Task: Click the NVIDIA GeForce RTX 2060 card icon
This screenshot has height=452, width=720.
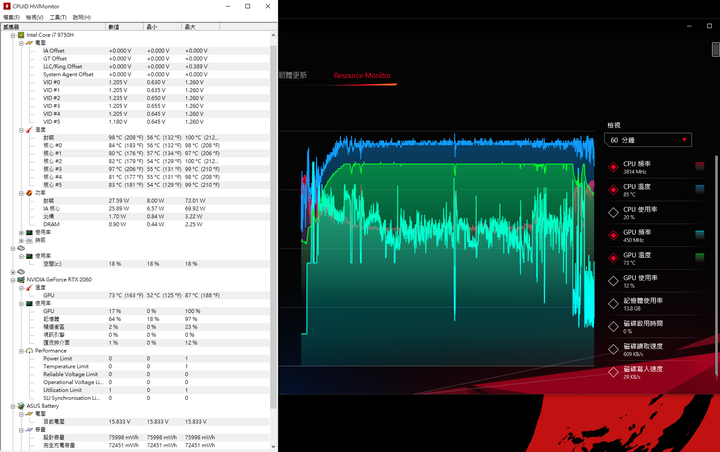Action: coord(21,279)
